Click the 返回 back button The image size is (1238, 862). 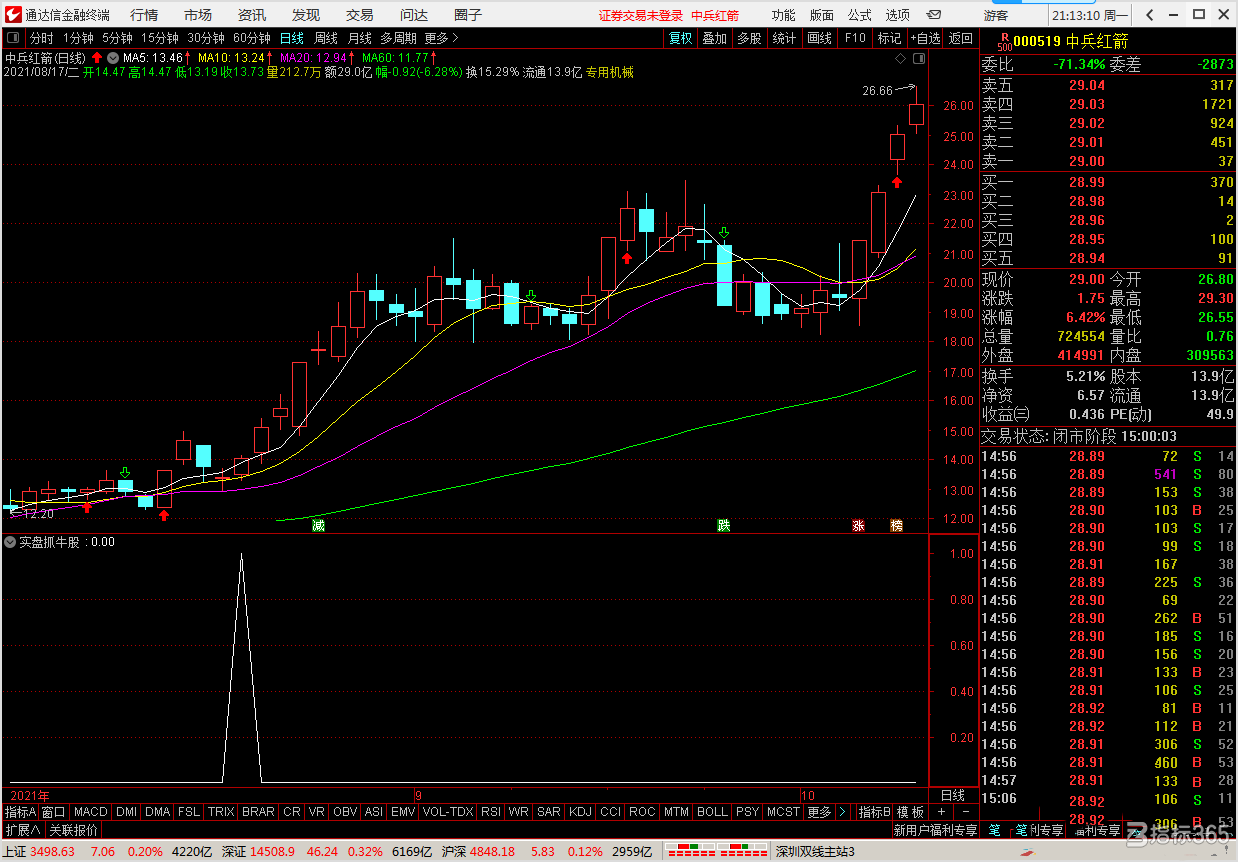pos(960,38)
